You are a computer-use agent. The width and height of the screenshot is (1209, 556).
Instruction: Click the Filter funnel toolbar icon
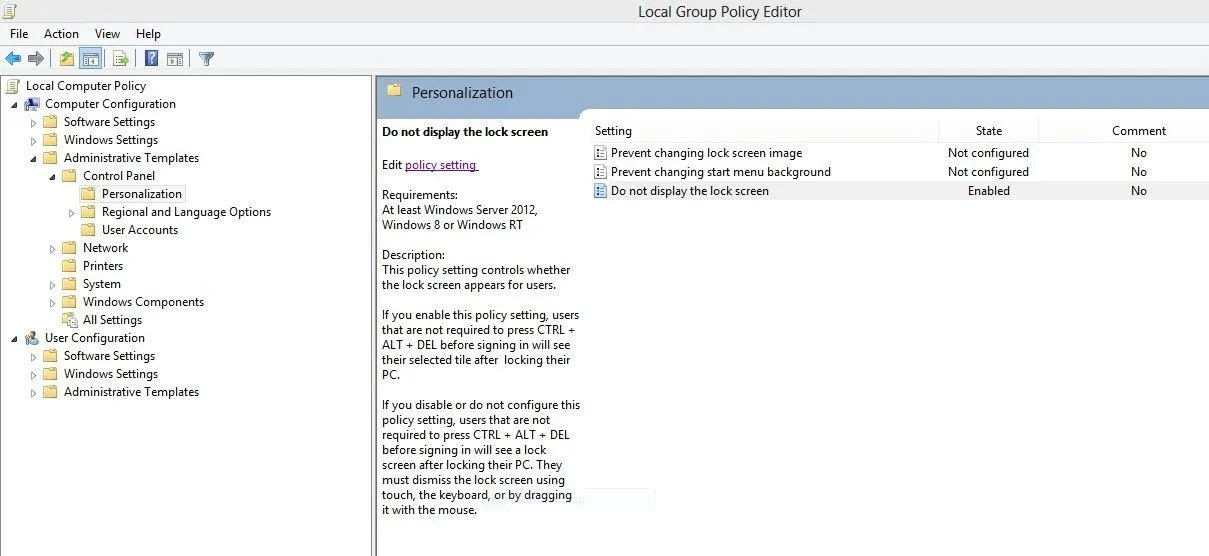pos(206,59)
